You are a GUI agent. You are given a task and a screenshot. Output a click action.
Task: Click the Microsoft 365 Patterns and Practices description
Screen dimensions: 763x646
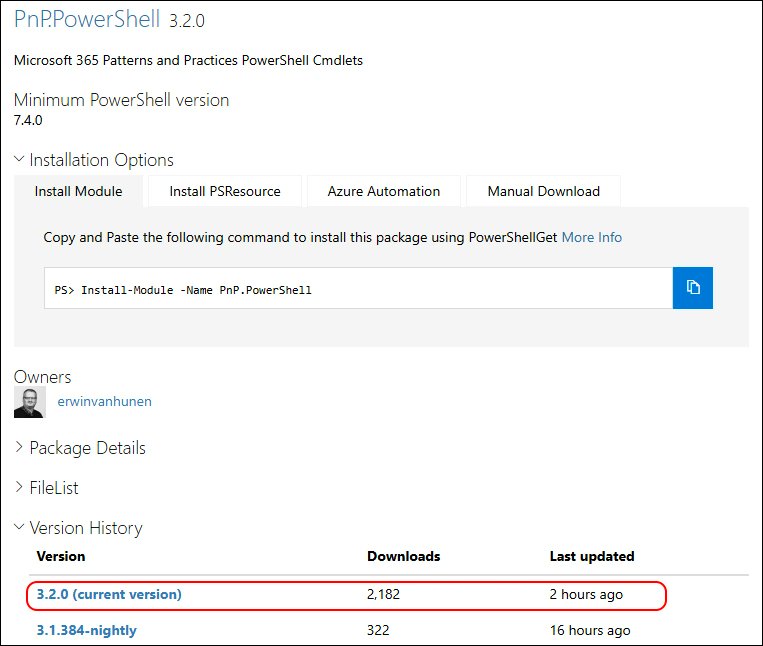(x=188, y=60)
